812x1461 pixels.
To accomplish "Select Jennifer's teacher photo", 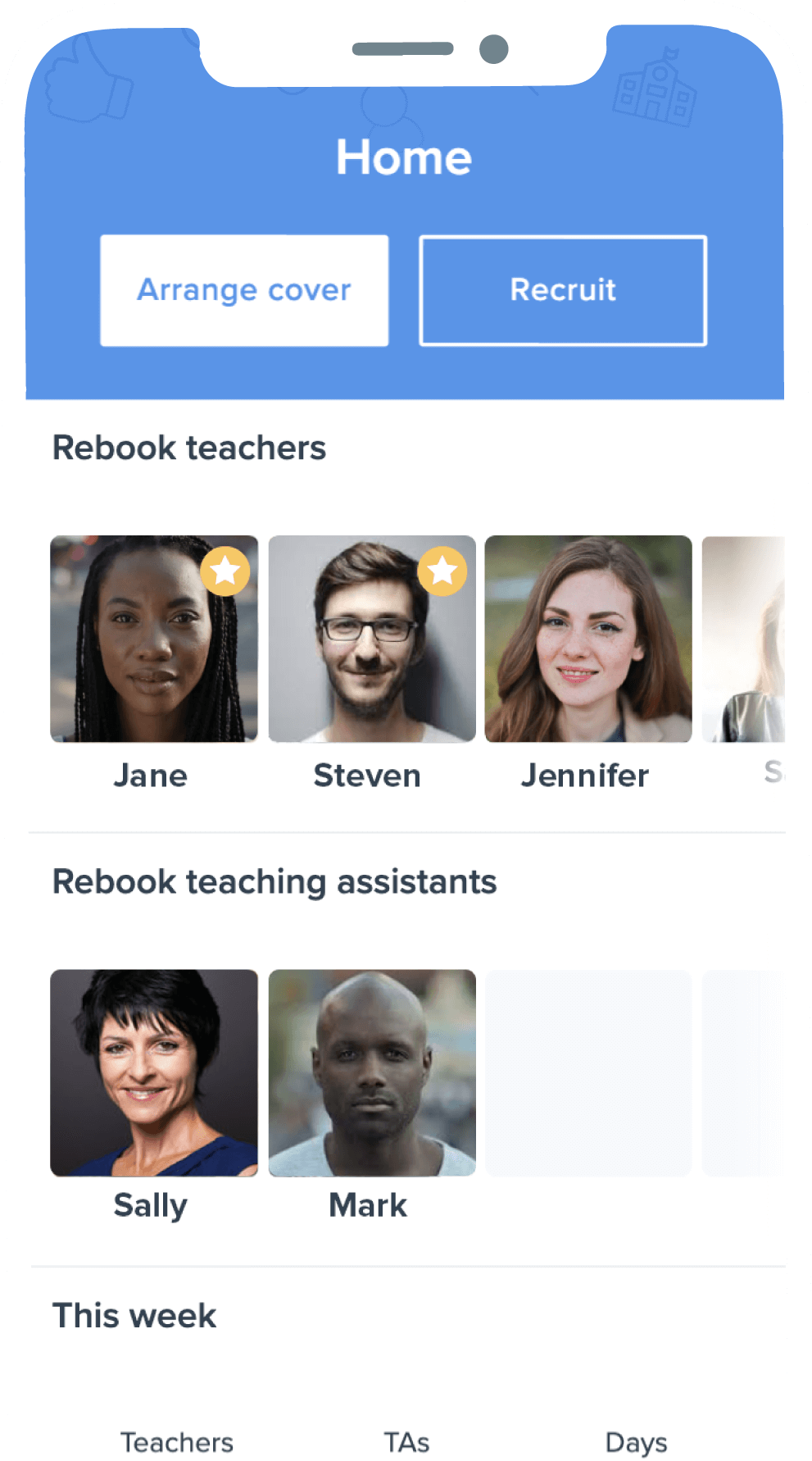I will click(x=588, y=639).
